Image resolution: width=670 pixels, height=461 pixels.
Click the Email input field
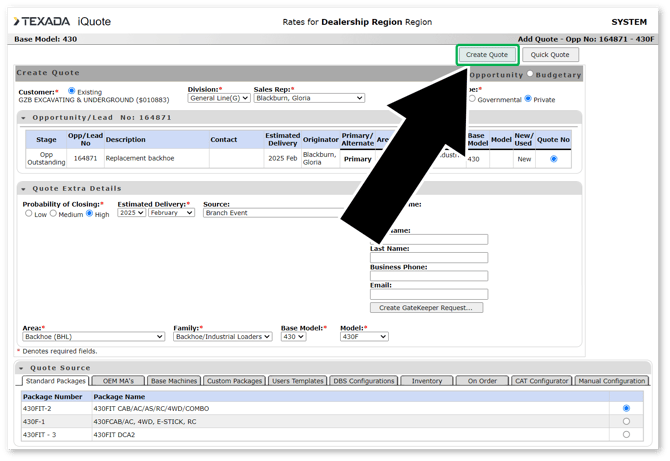pyautogui.click(x=429, y=294)
